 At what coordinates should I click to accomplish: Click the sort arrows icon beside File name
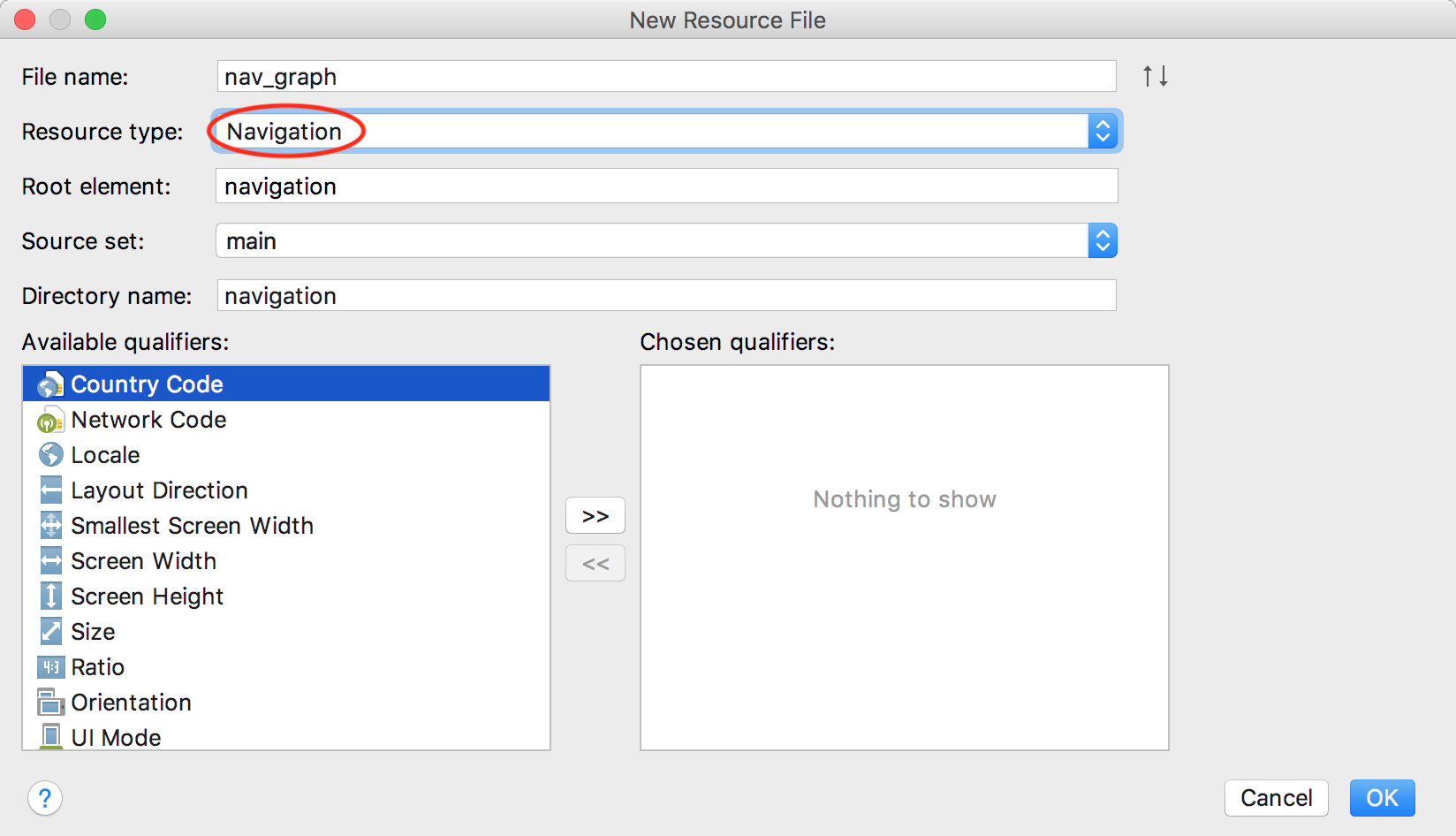[1155, 76]
